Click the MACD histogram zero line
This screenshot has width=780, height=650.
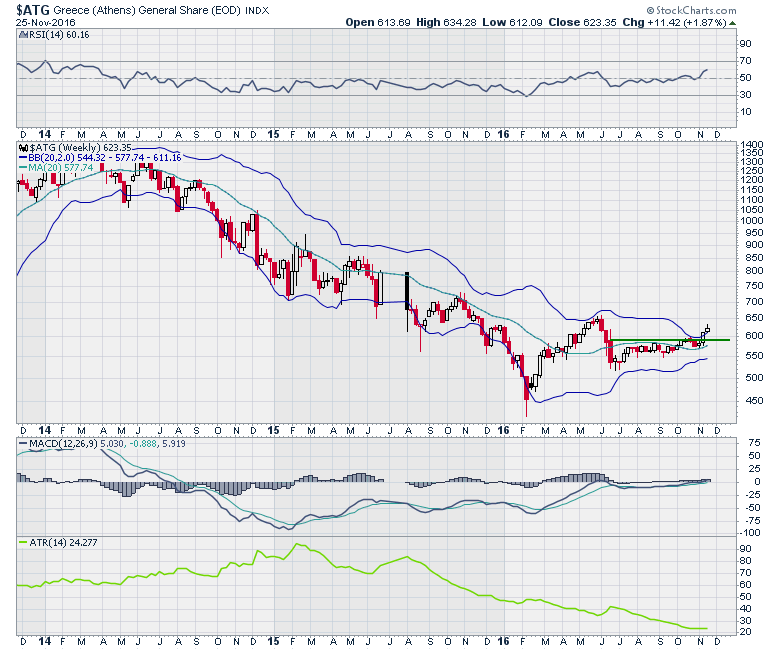pyautogui.click(x=380, y=481)
